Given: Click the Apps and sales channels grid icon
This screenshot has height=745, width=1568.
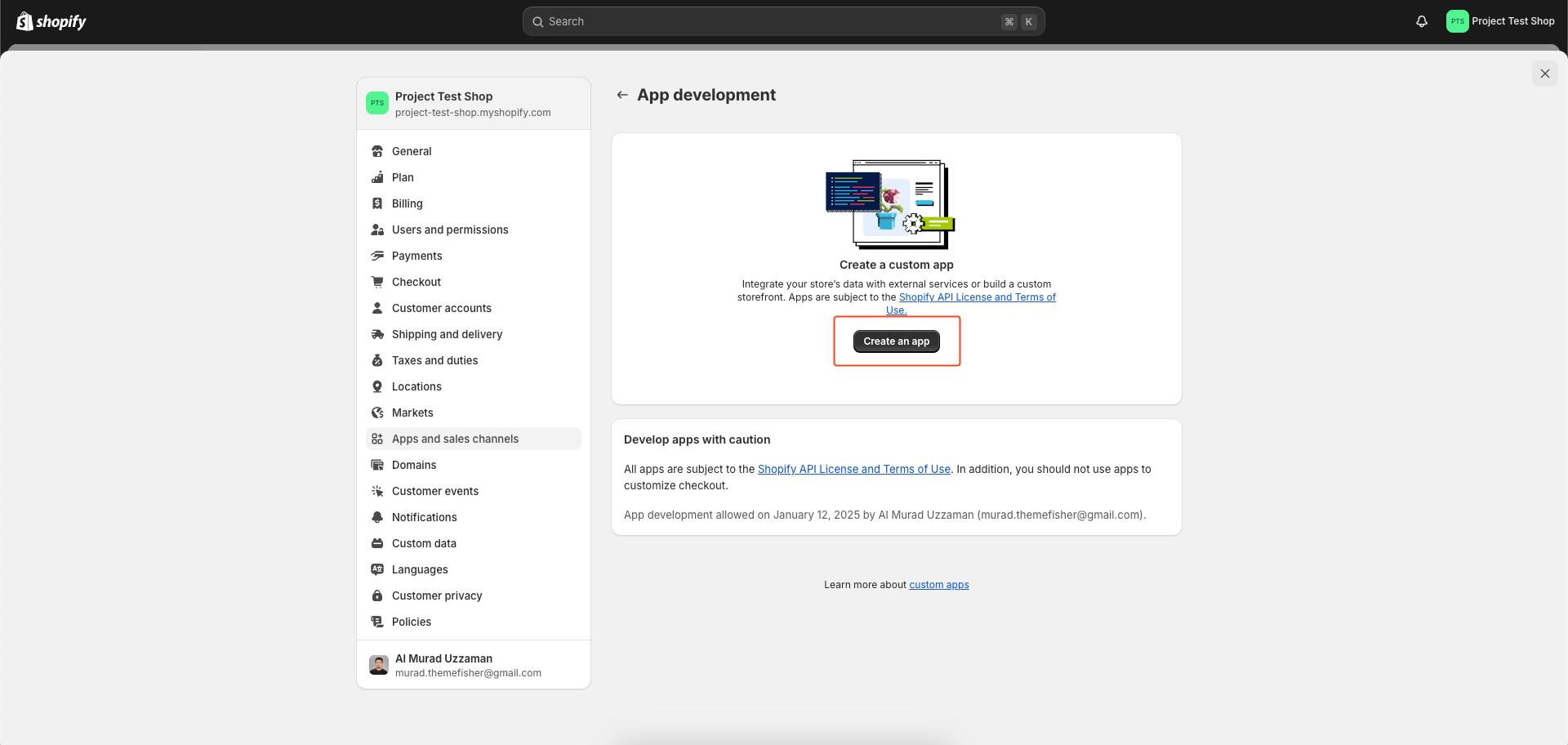Looking at the screenshot, I should point(377,439).
